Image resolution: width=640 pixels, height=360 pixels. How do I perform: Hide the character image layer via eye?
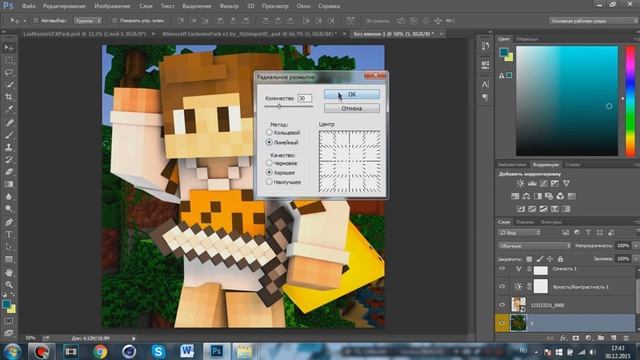502,304
